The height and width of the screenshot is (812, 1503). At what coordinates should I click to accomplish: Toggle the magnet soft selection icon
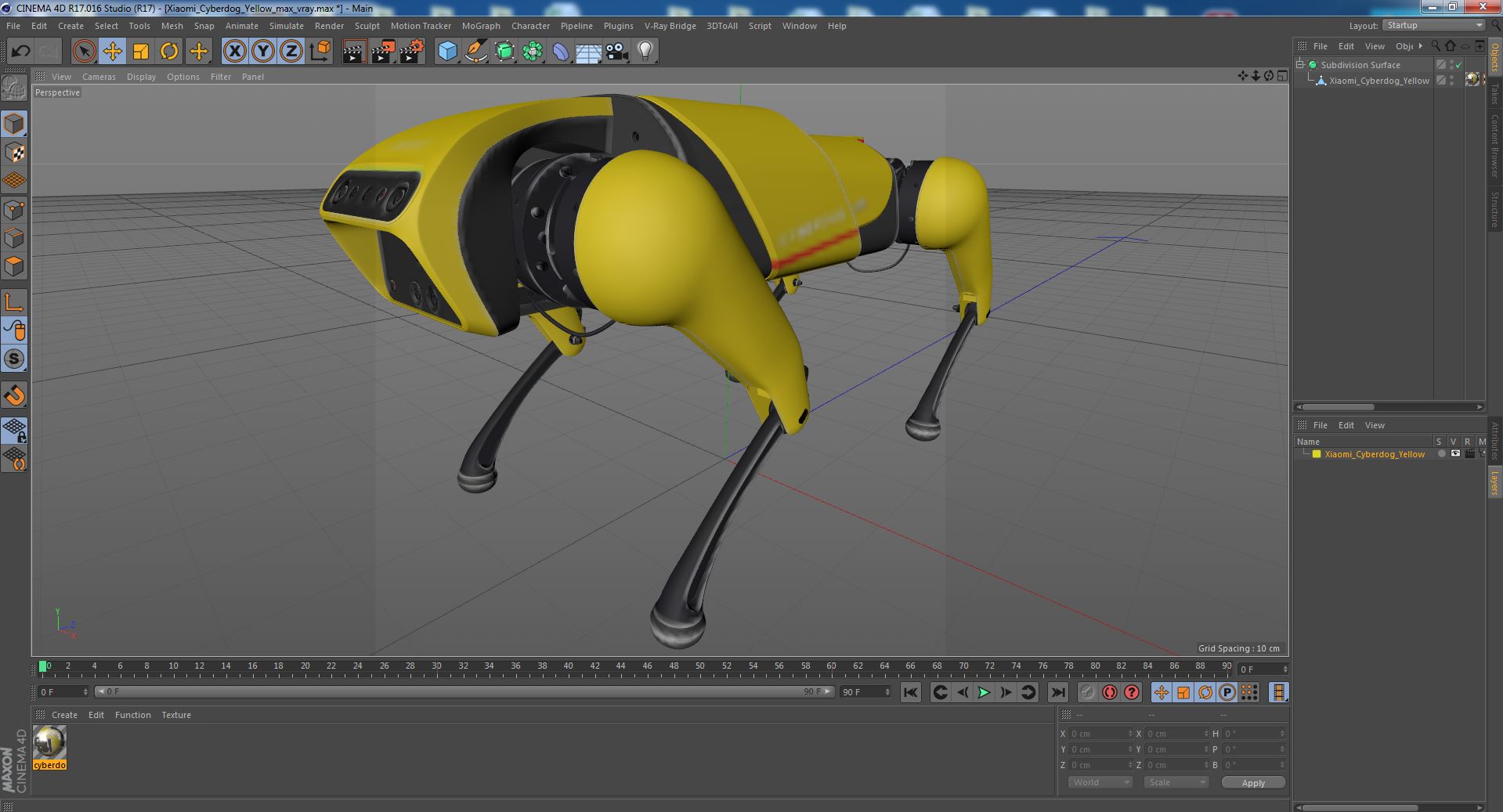click(14, 395)
